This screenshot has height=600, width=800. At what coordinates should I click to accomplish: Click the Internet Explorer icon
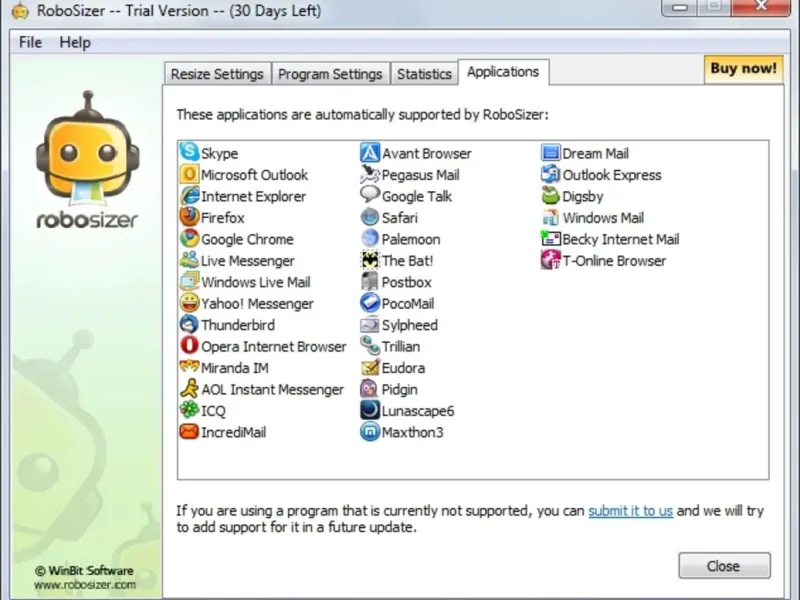tap(189, 195)
